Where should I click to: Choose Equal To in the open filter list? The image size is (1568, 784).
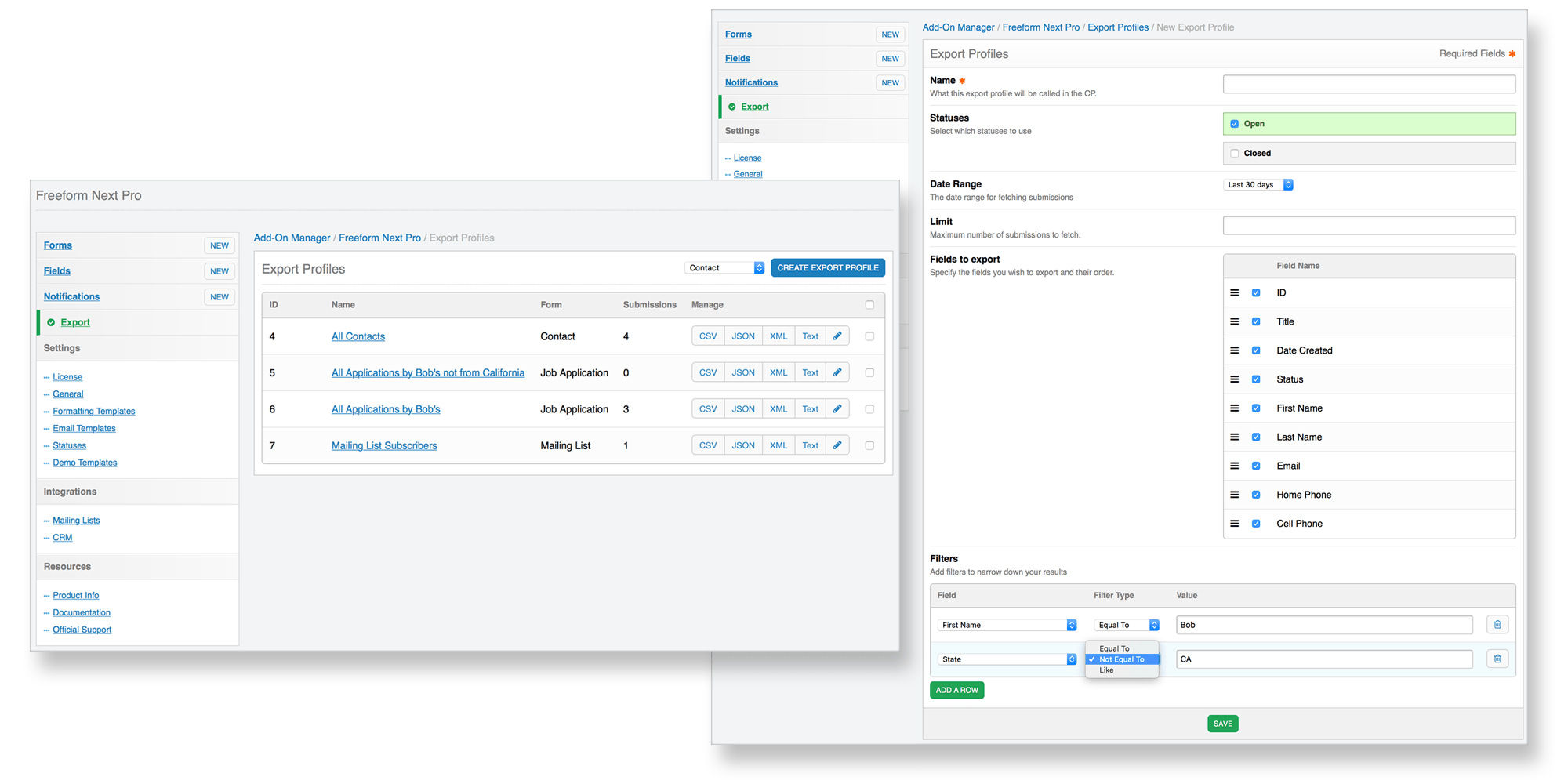[1122, 648]
